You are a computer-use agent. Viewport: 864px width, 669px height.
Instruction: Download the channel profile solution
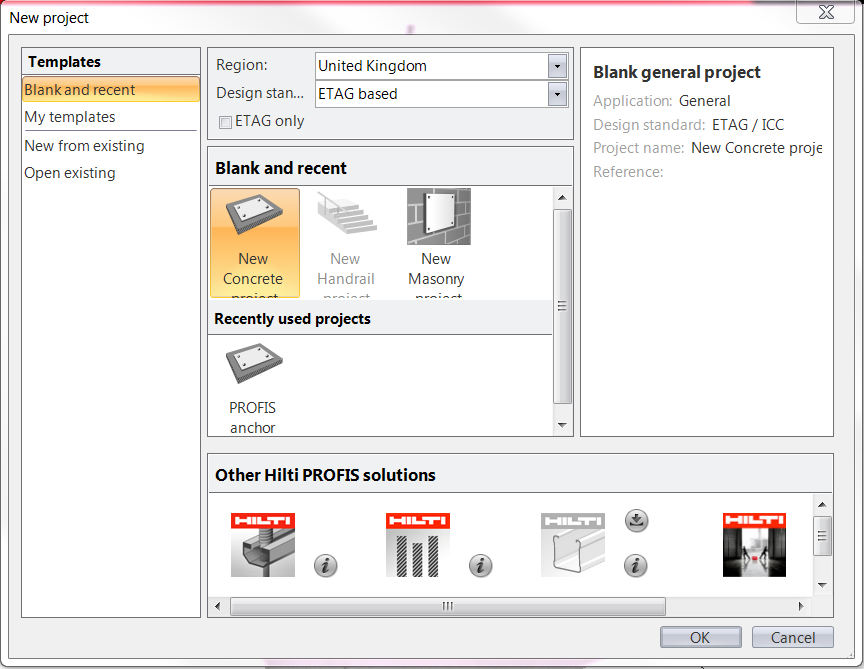coord(636,521)
